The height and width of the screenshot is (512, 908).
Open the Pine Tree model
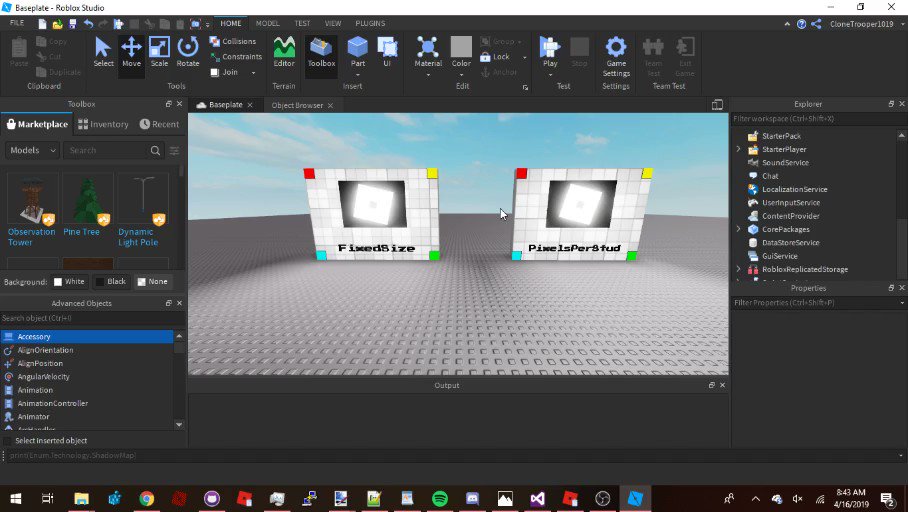(87, 206)
